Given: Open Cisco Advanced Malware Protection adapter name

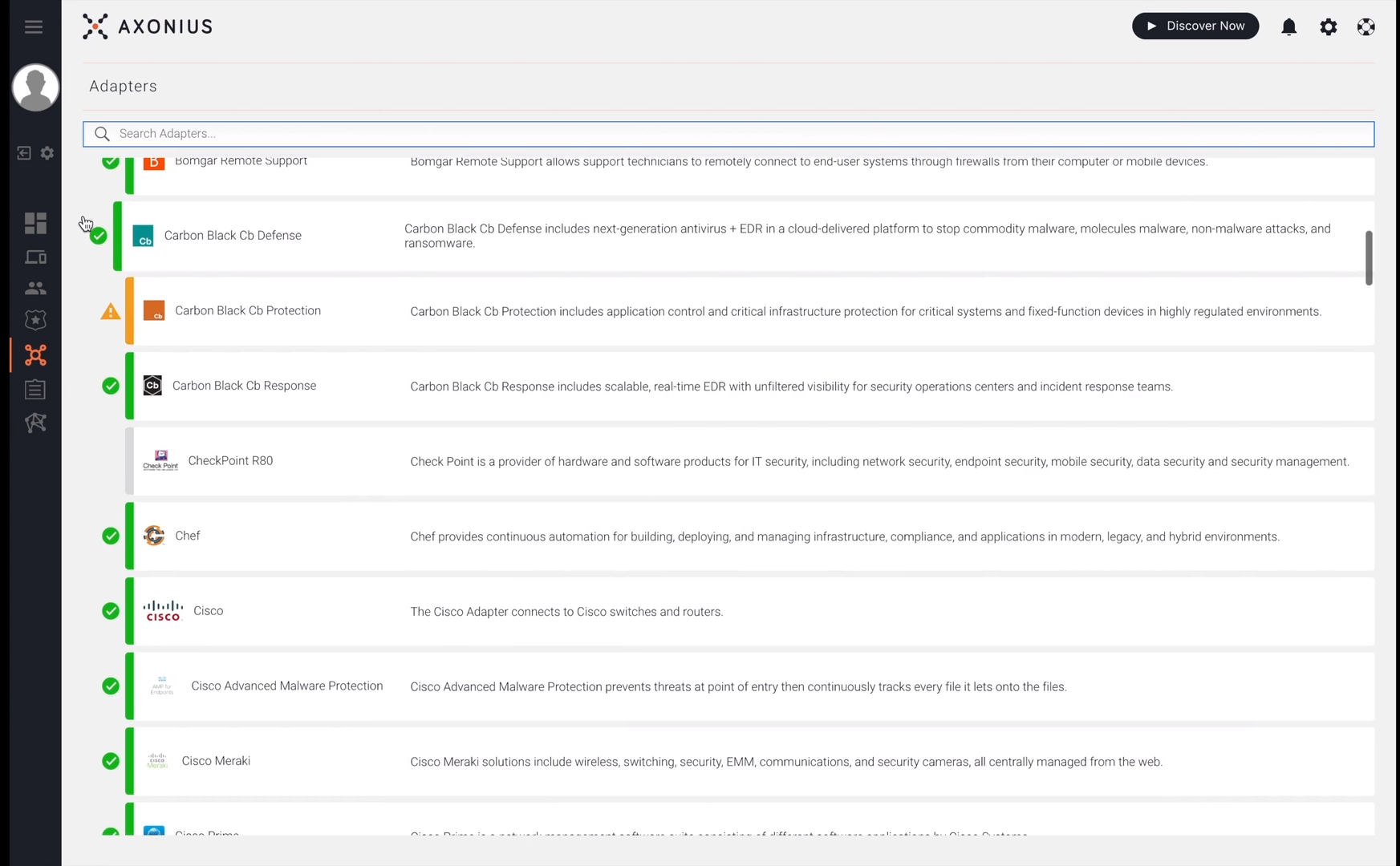Looking at the screenshot, I should pyautogui.click(x=287, y=686).
